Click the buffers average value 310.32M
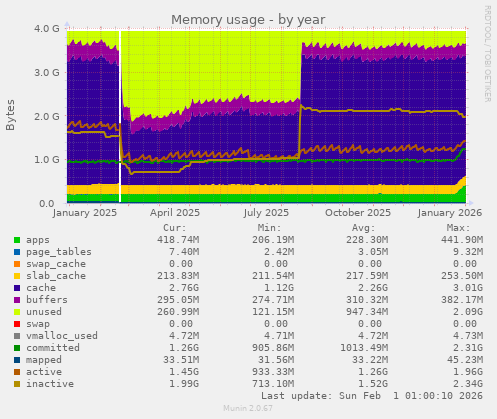Viewport: 497px width, 419px height. coord(367,300)
